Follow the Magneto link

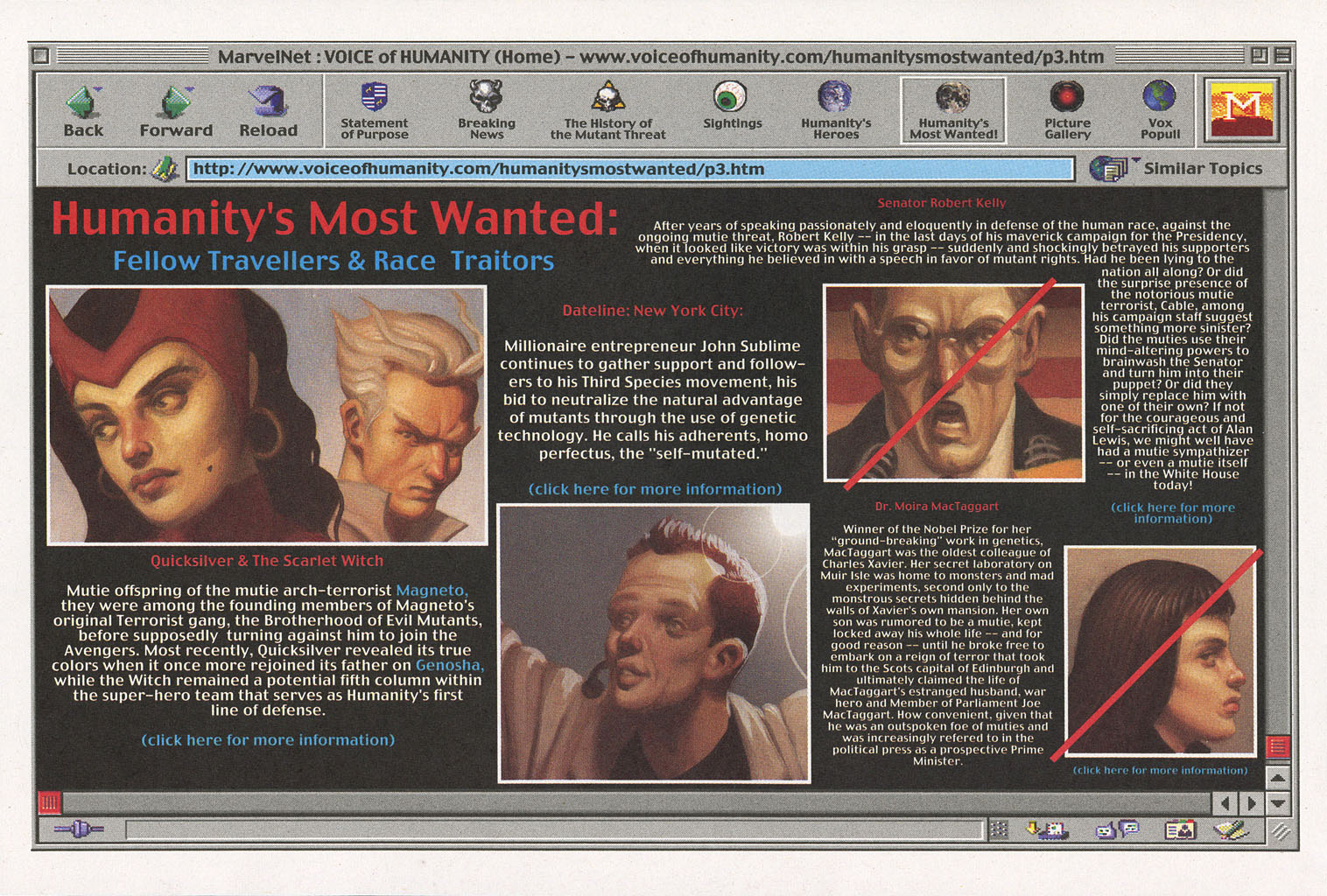(x=432, y=591)
